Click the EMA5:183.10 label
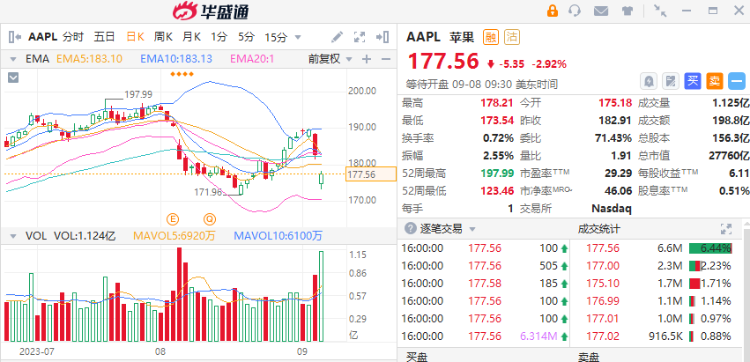The width and height of the screenshot is (750, 362). 89,59
